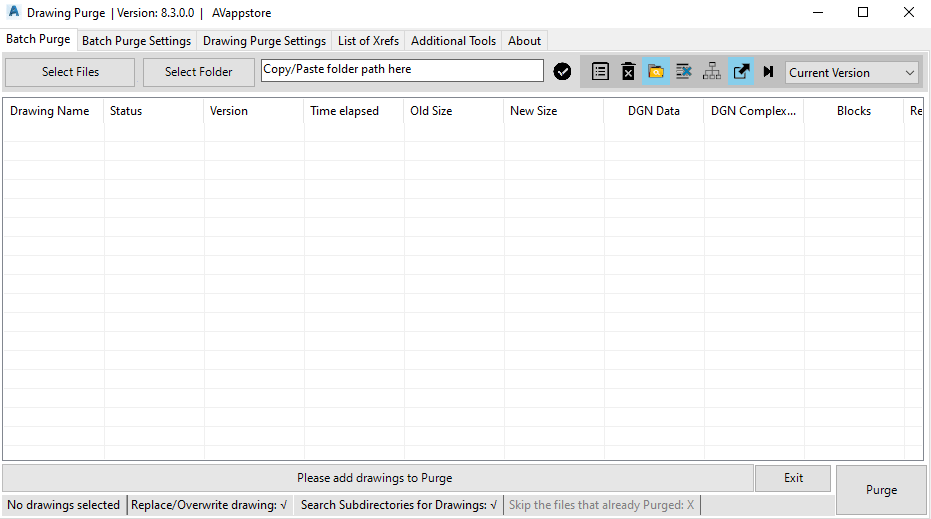The height and width of the screenshot is (519, 931).
Task: Open the Drawing Purge Settings tab
Action: coord(264,41)
